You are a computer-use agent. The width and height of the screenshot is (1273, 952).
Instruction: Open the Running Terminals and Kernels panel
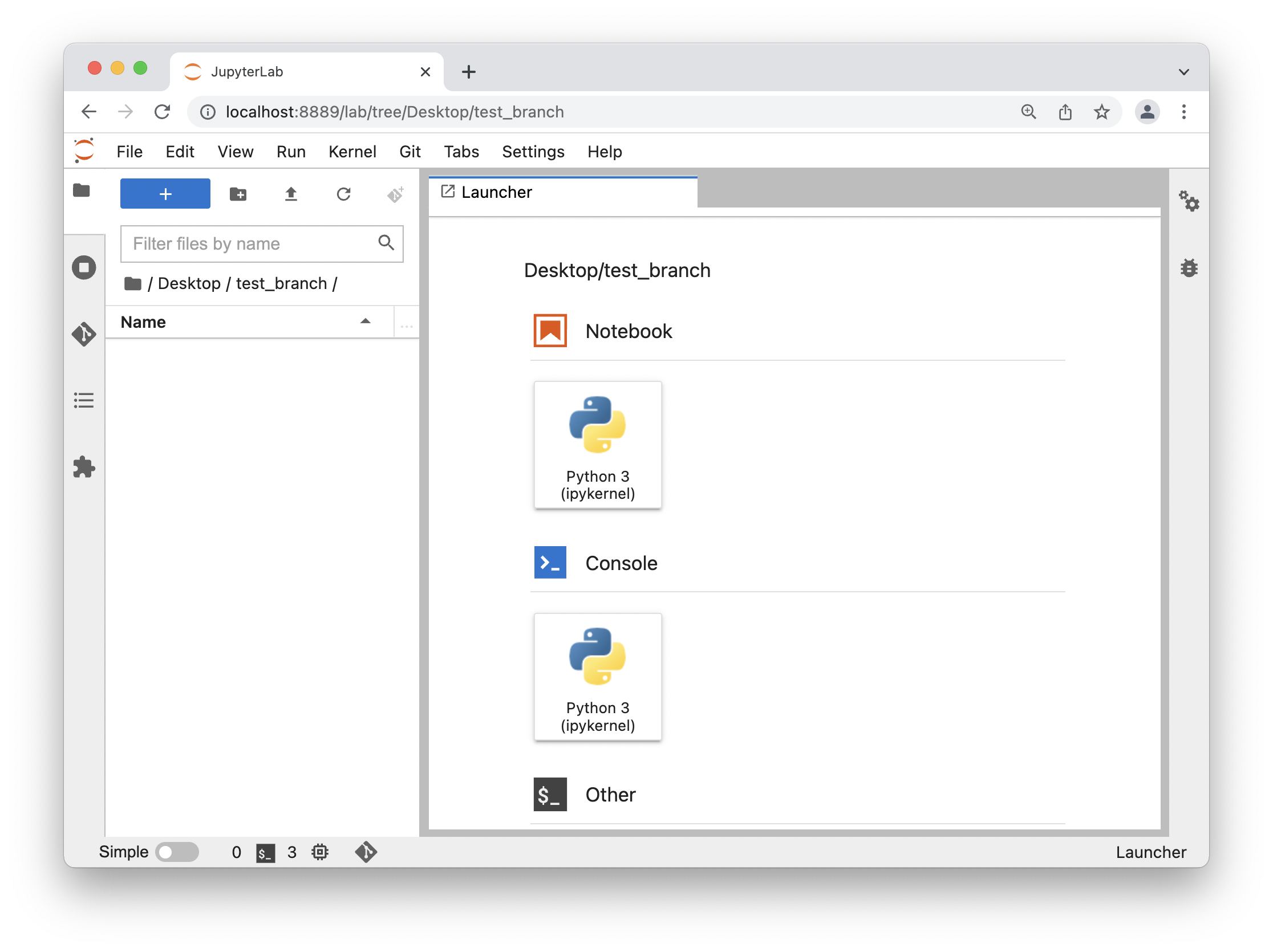tap(84, 267)
